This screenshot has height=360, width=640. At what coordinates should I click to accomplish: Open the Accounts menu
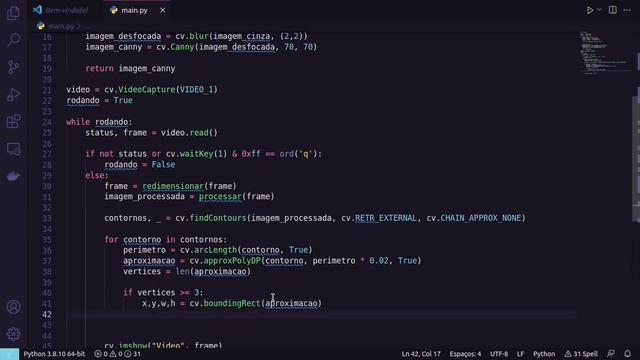[x=13, y=307]
